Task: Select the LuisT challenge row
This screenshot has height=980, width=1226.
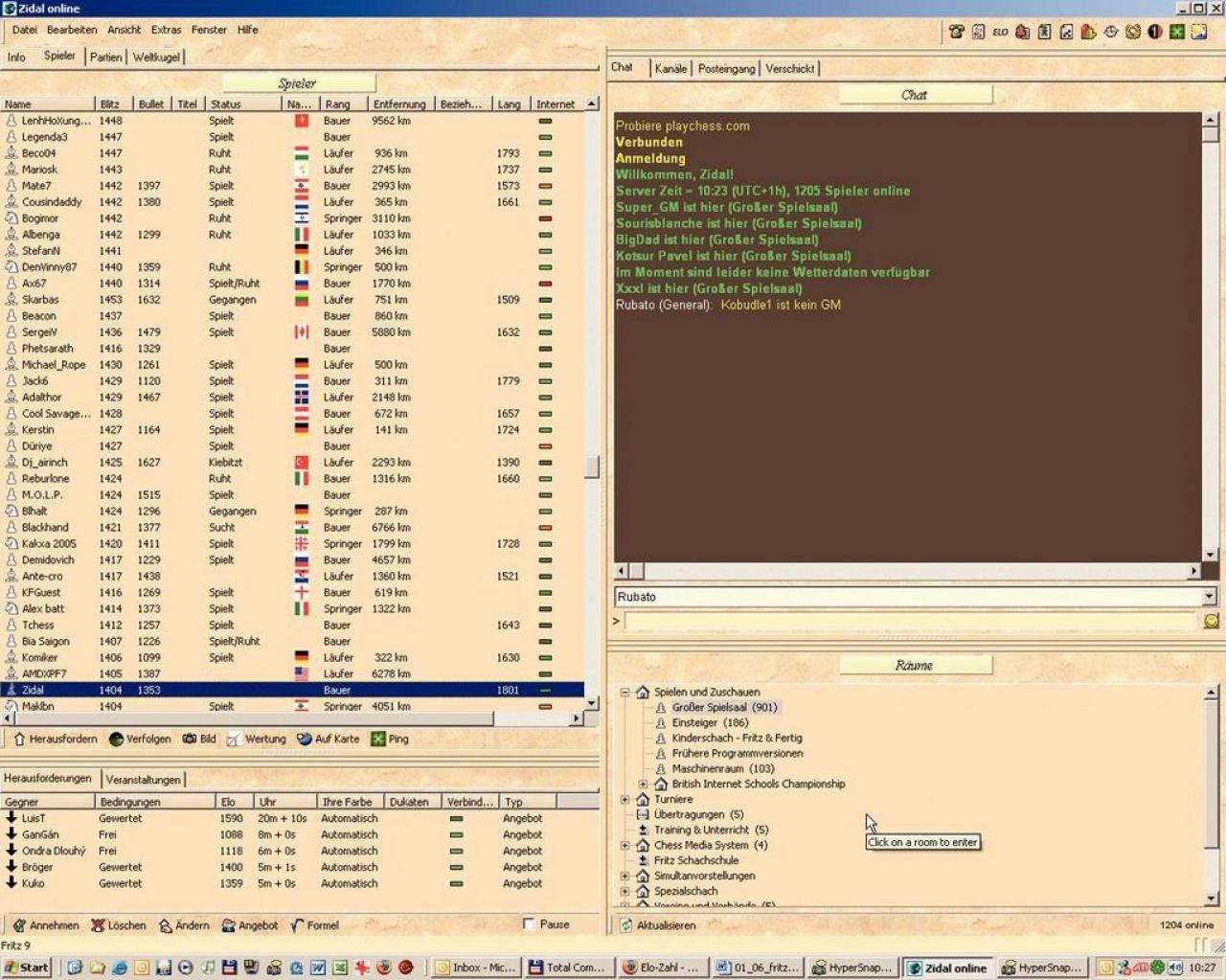Action: 299,818
